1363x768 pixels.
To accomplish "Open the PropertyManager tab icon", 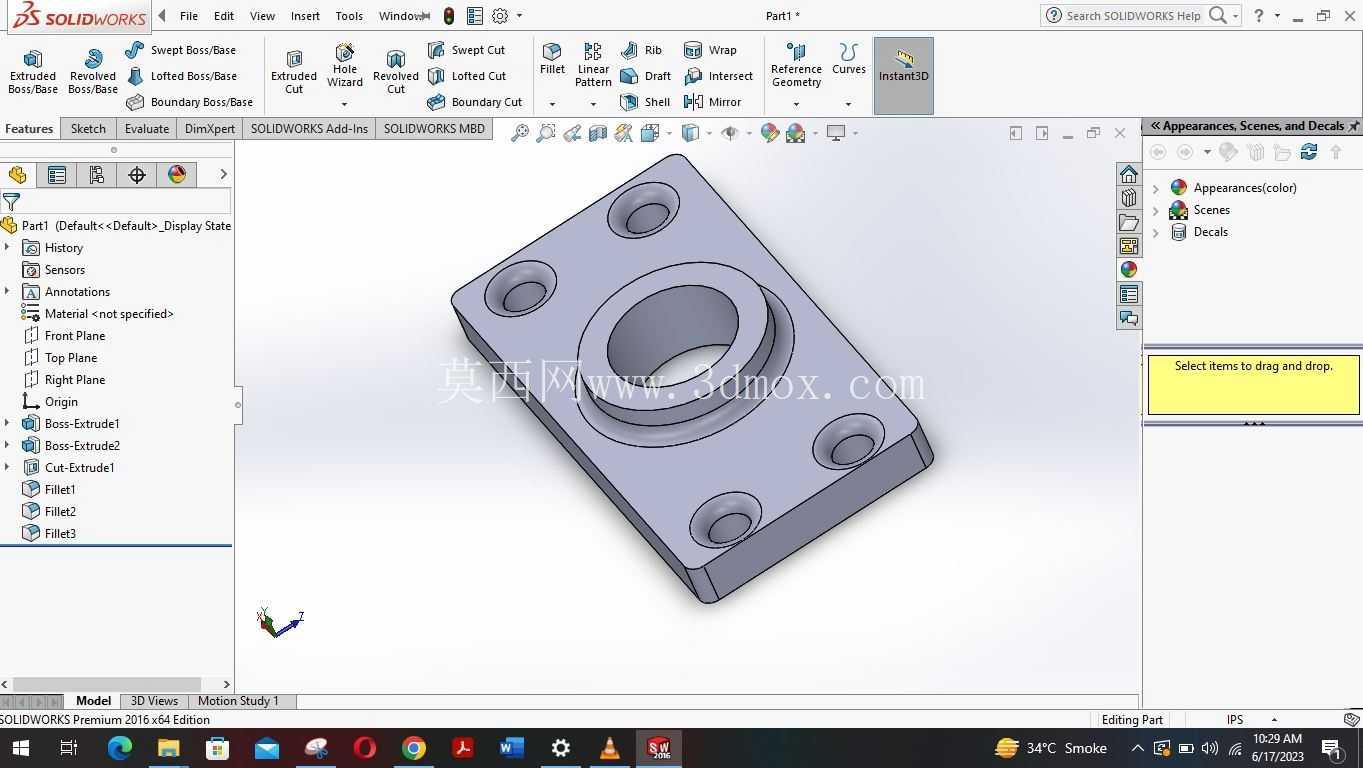I will tap(57, 175).
